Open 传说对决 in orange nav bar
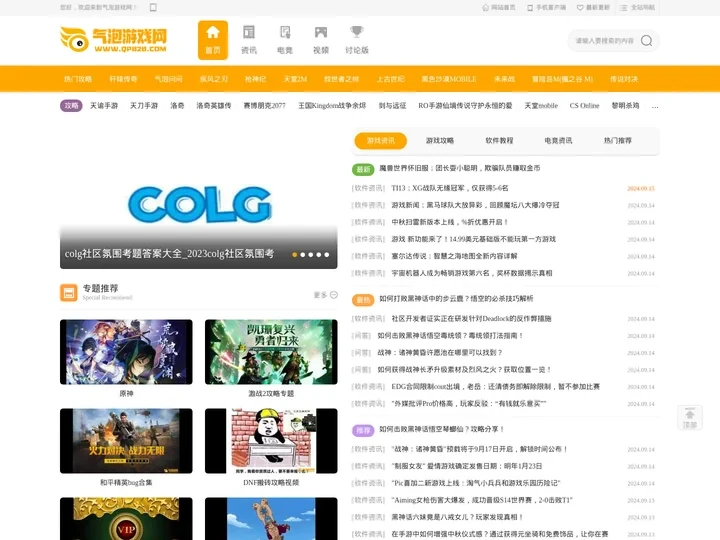Image resolution: width=720 pixels, height=540 pixels. point(624,79)
